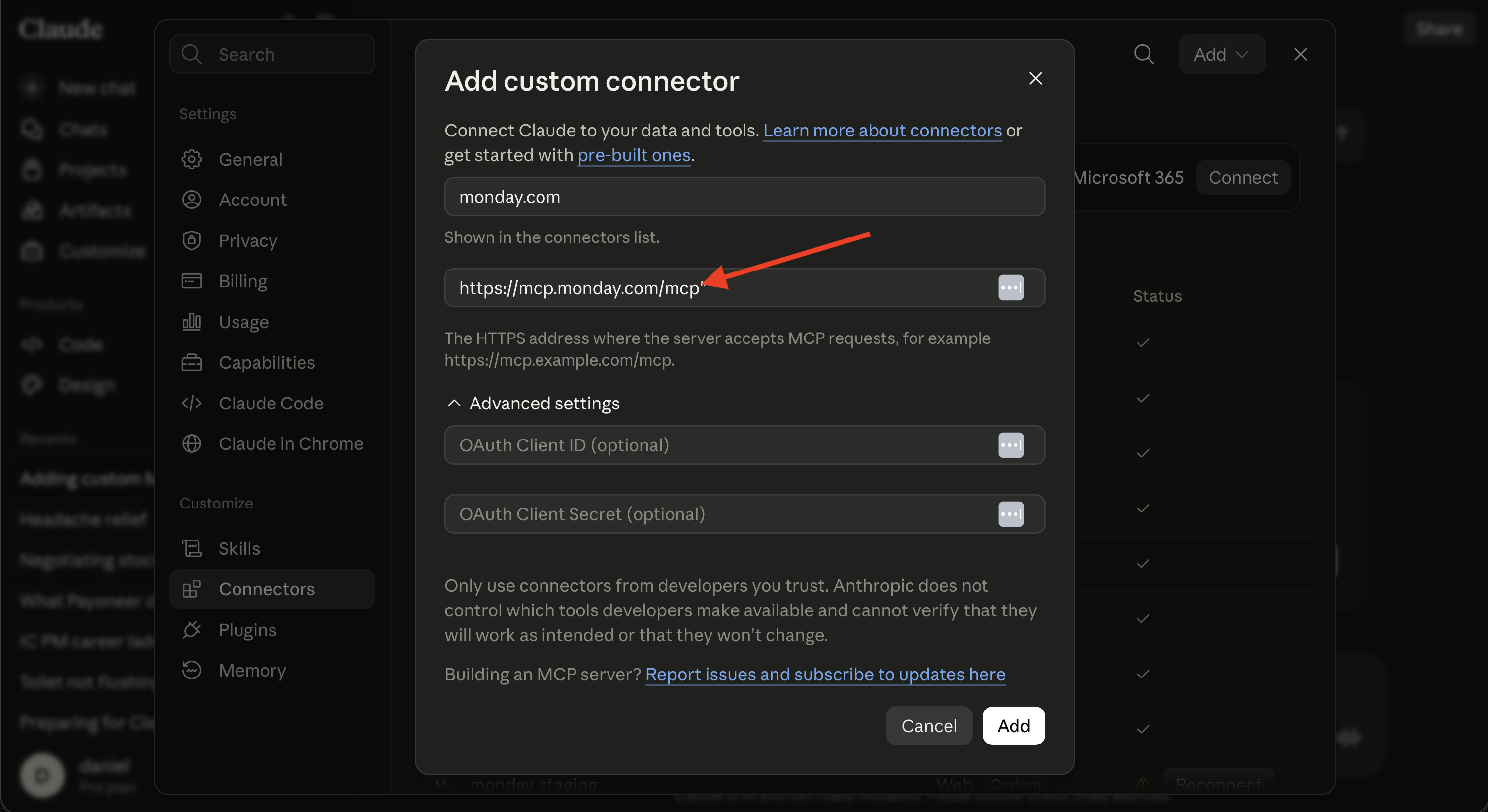This screenshot has height=812, width=1488.
Task: Connect the Microsoft 365 connector
Action: 1243,178
